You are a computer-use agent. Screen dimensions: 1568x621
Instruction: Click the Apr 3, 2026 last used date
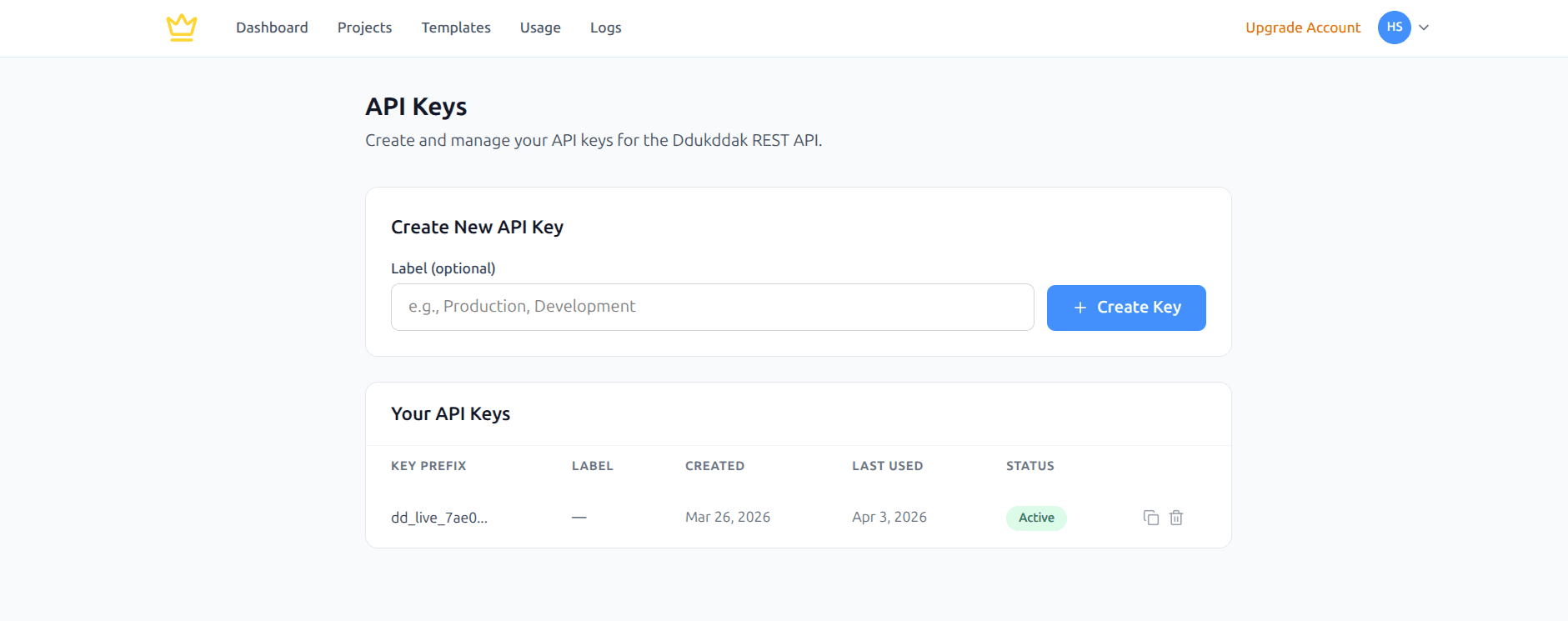[889, 517]
